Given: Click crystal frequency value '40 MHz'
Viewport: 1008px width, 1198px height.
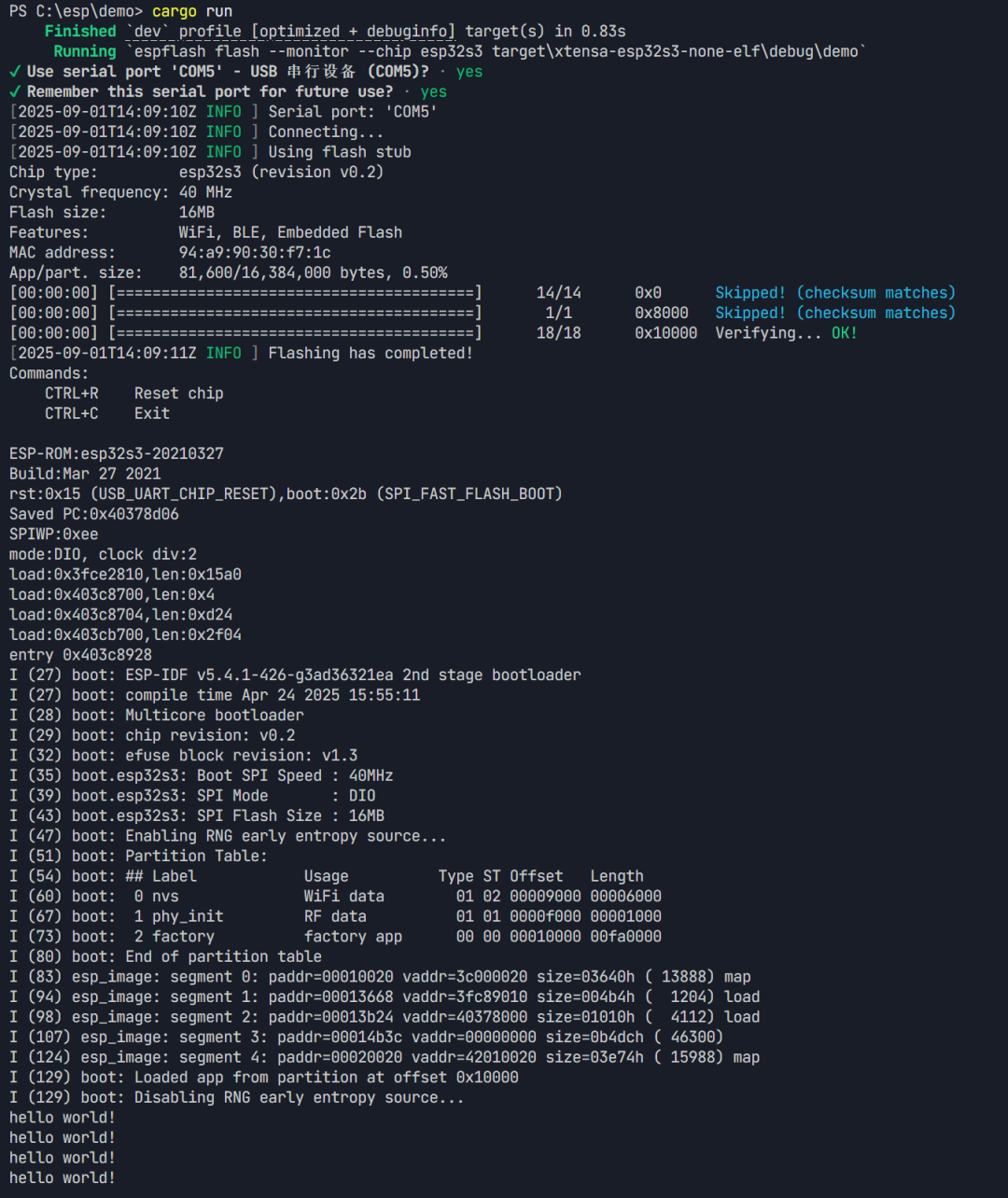Looking at the screenshot, I should click(205, 192).
